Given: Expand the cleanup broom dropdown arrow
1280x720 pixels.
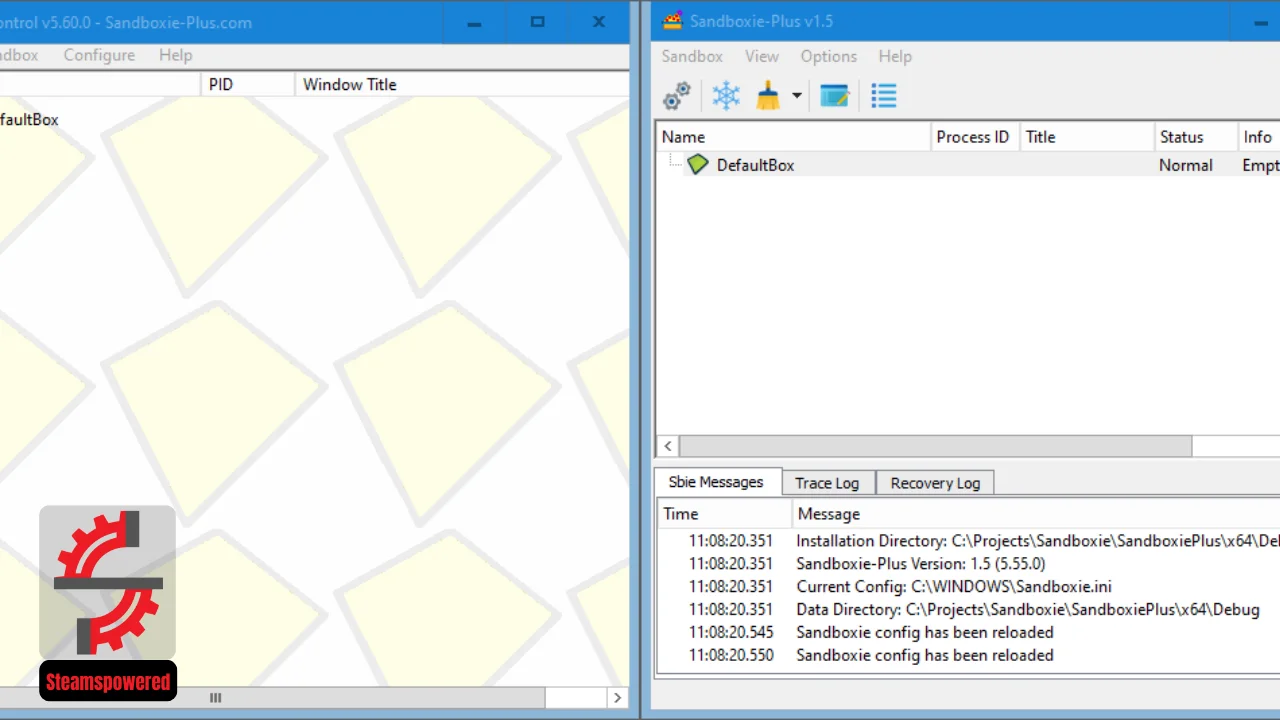Looking at the screenshot, I should coord(797,96).
